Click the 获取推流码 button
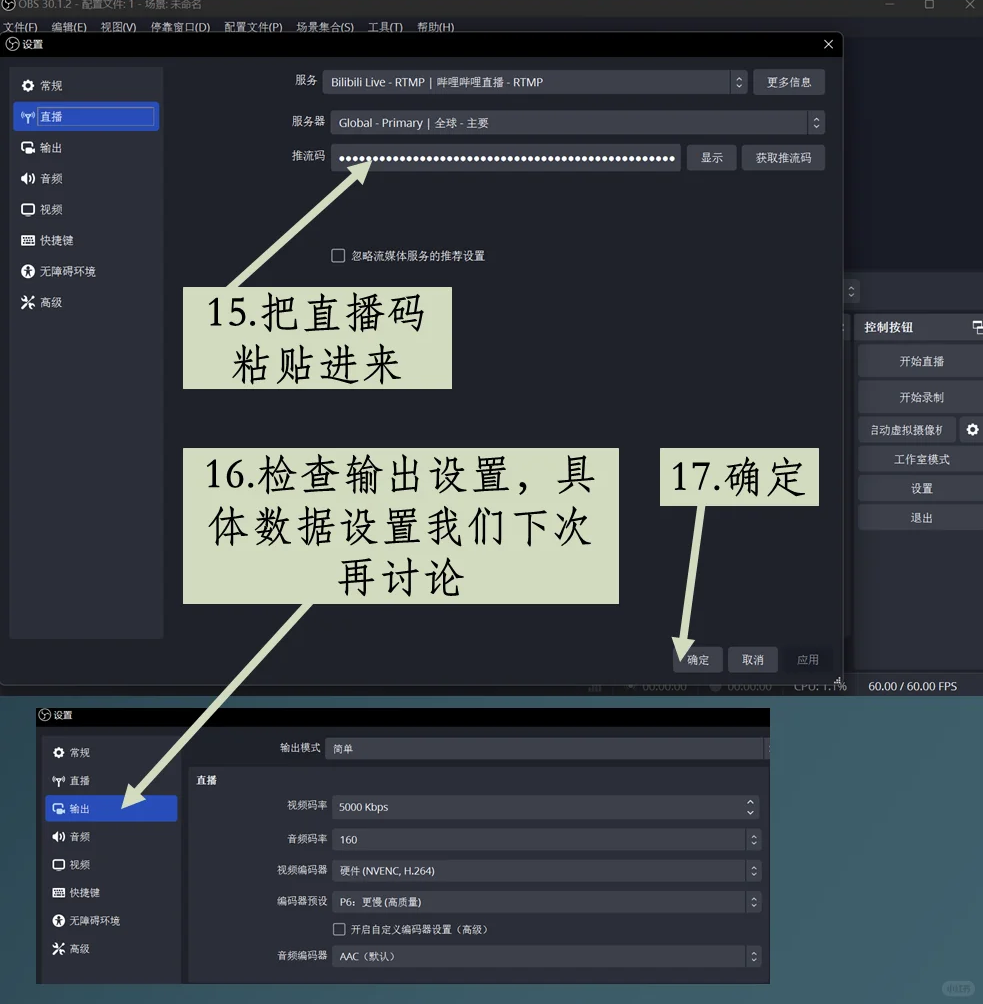The height and width of the screenshot is (1004, 983). click(783, 158)
